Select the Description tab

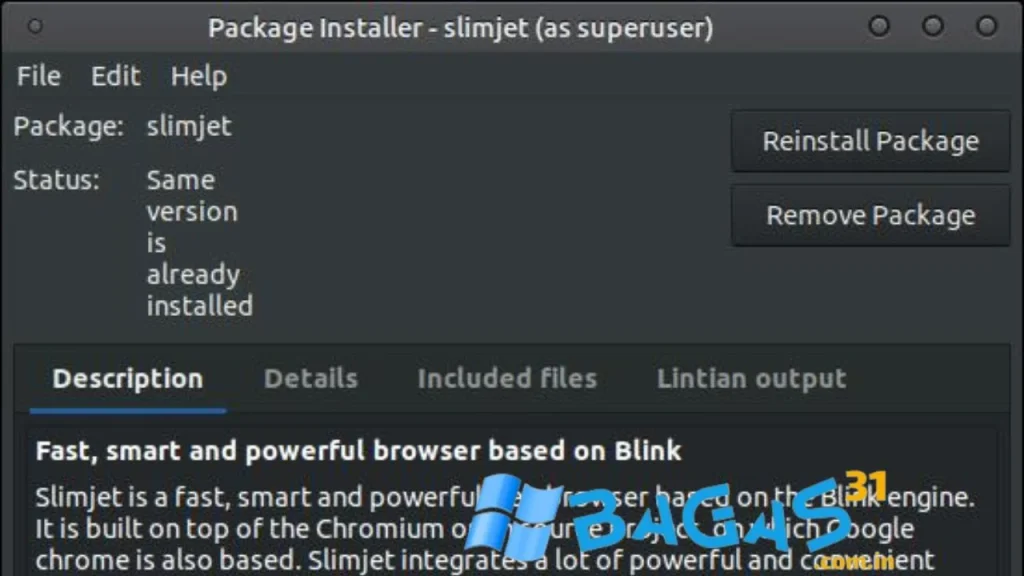pyautogui.click(x=128, y=379)
